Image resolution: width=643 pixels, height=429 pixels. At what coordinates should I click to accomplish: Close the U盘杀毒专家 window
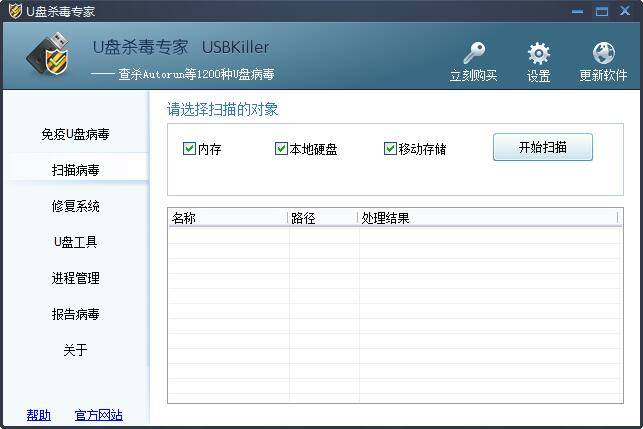(x=625, y=11)
